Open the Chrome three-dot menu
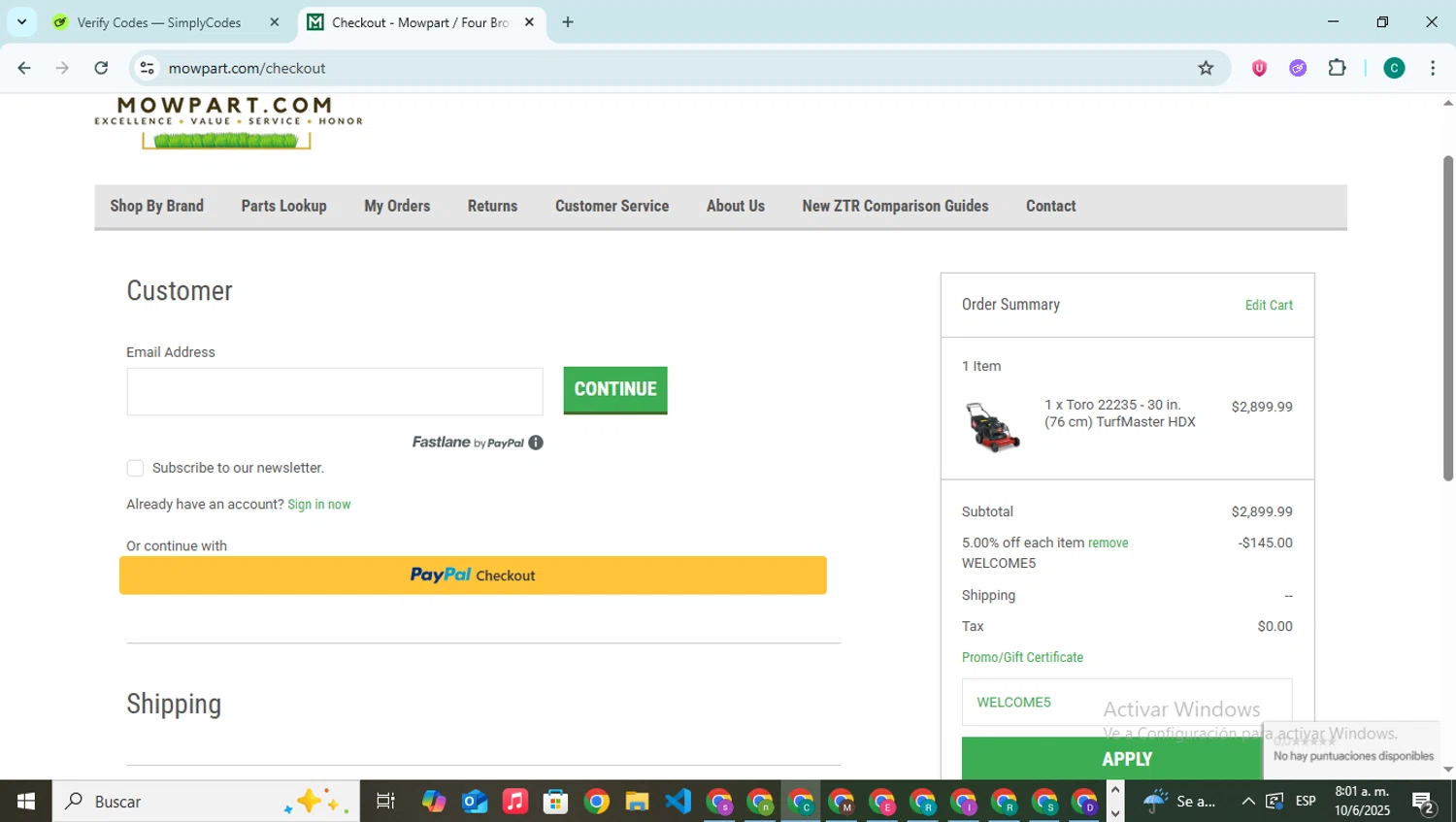The height and width of the screenshot is (822, 1456). point(1433,68)
